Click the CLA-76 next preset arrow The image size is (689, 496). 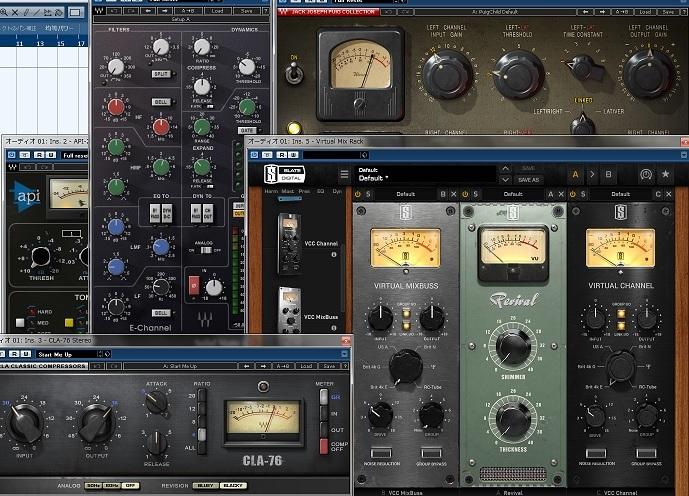(x=263, y=366)
